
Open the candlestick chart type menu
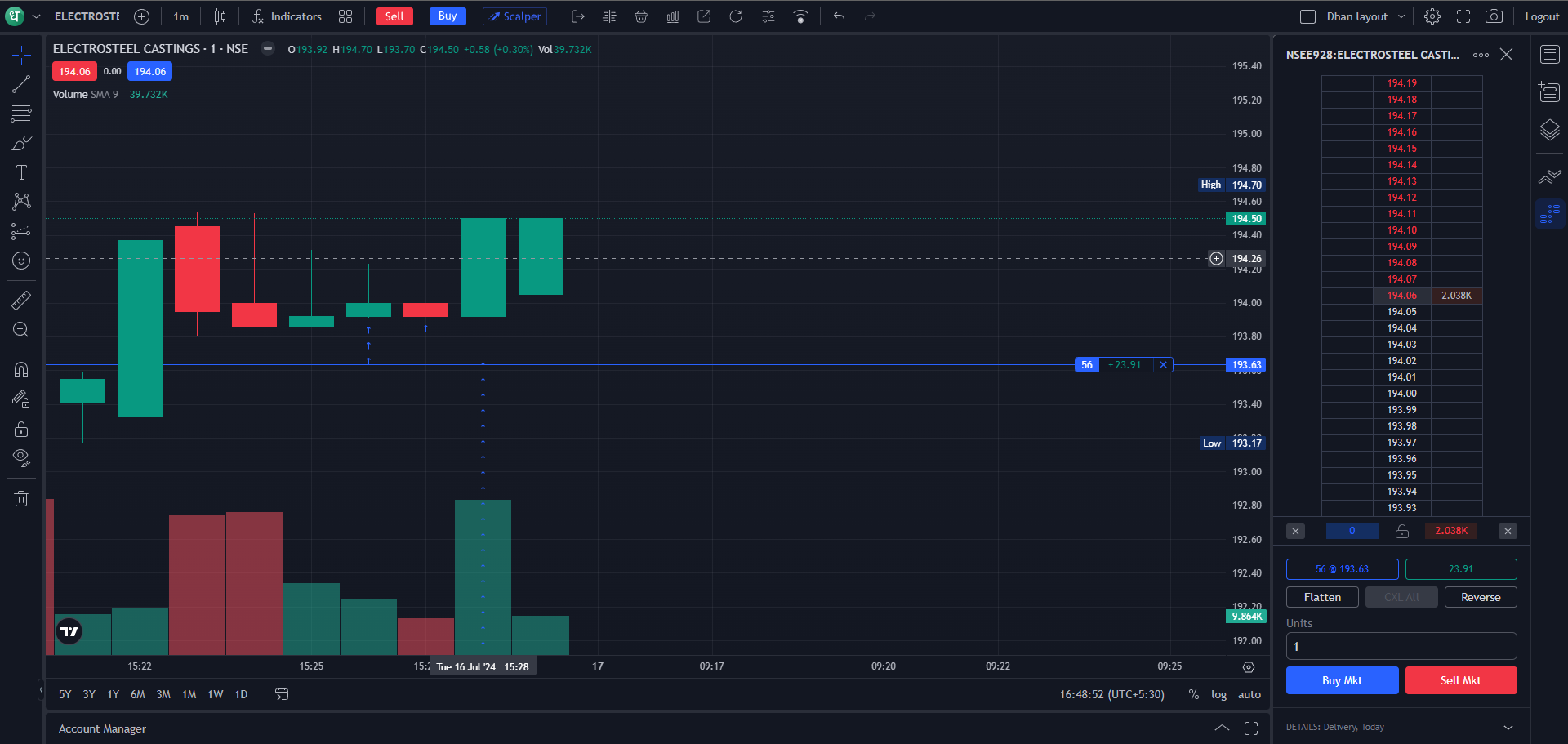pyautogui.click(x=220, y=16)
